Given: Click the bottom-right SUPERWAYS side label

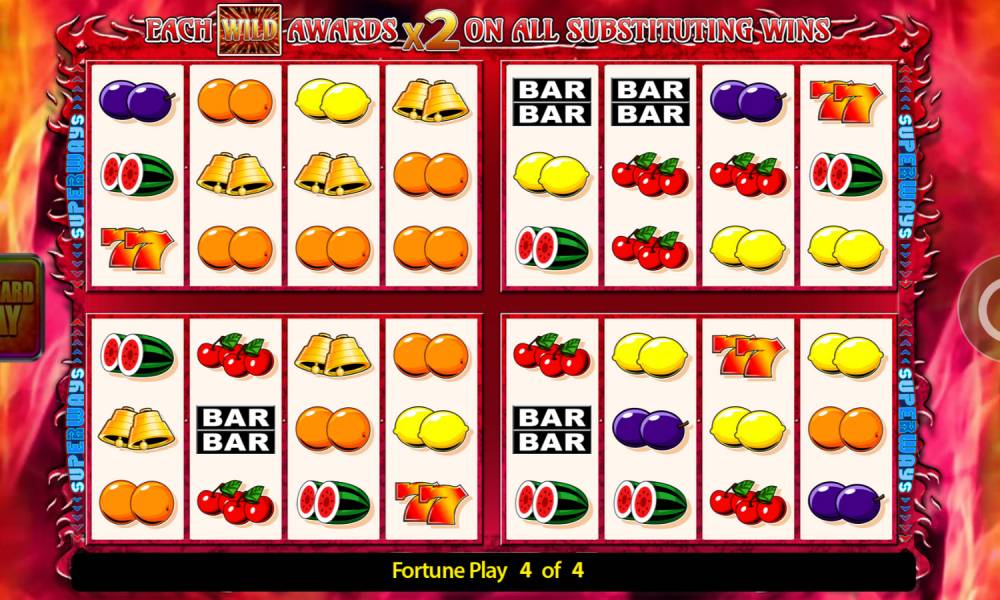Looking at the screenshot, I should [x=905, y=430].
